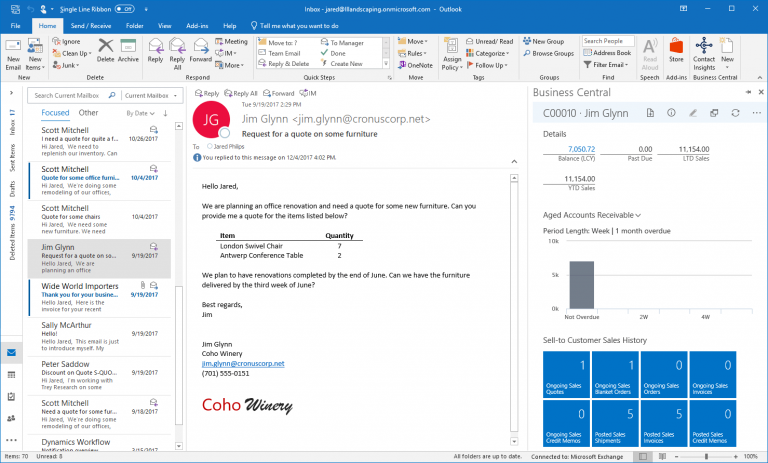
Task: Open the Posted Sales Invoices tile
Action: pos(663,423)
